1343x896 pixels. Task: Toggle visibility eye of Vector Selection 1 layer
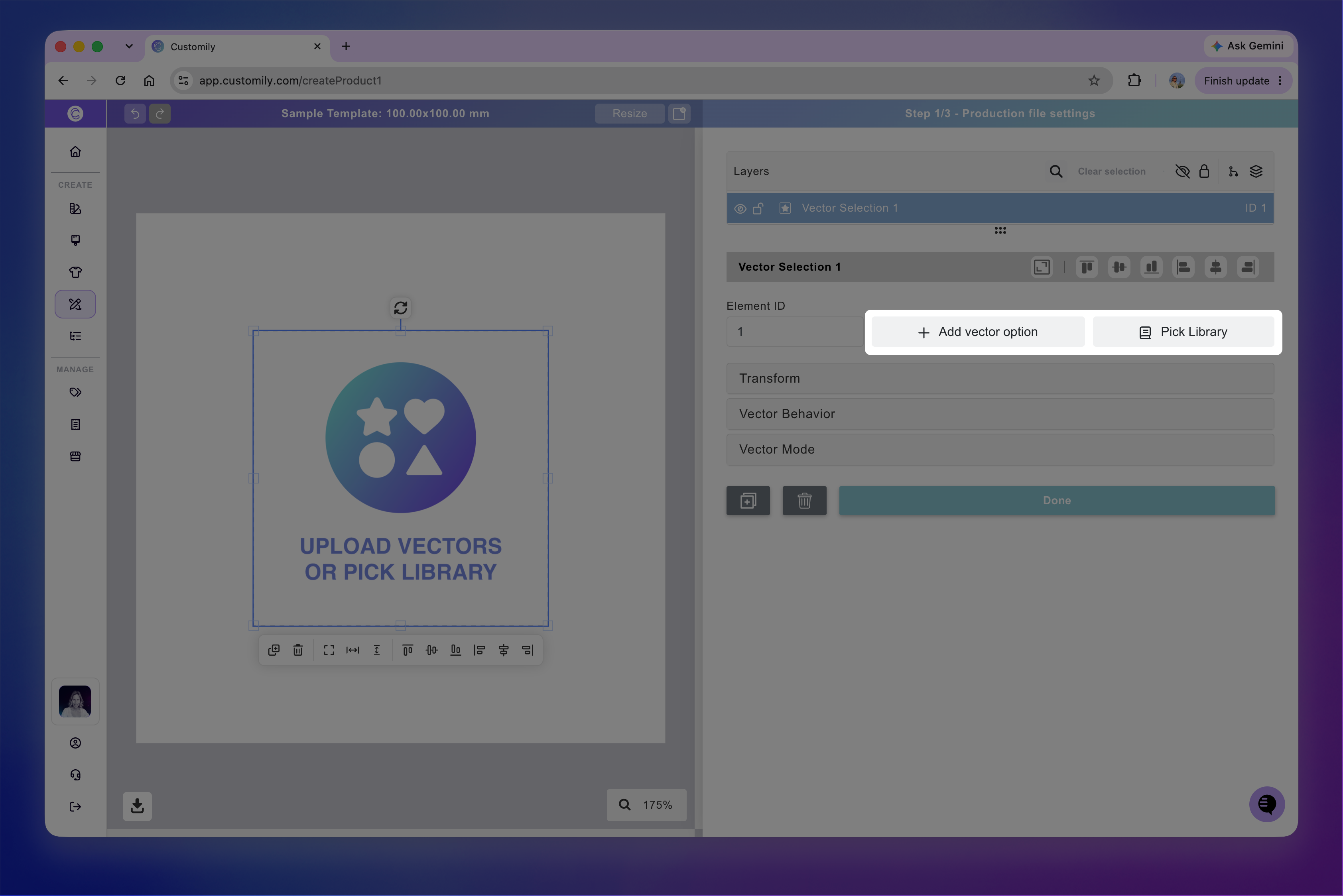pos(740,208)
